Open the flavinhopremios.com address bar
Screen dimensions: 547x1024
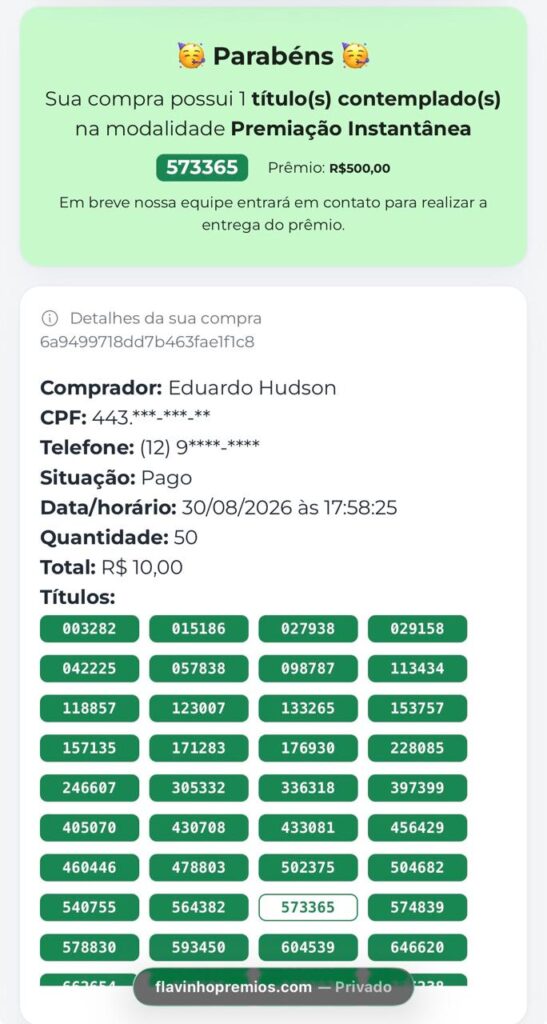[274, 987]
